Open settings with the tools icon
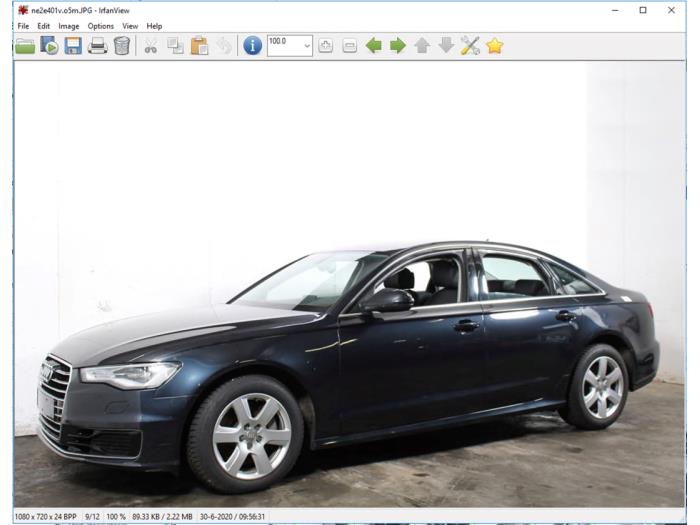700x525 pixels. point(470,46)
